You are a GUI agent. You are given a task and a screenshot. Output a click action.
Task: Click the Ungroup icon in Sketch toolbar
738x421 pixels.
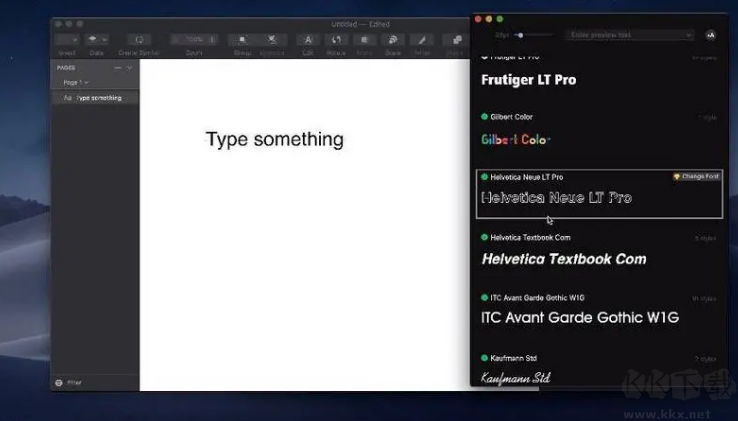(272, 40)
